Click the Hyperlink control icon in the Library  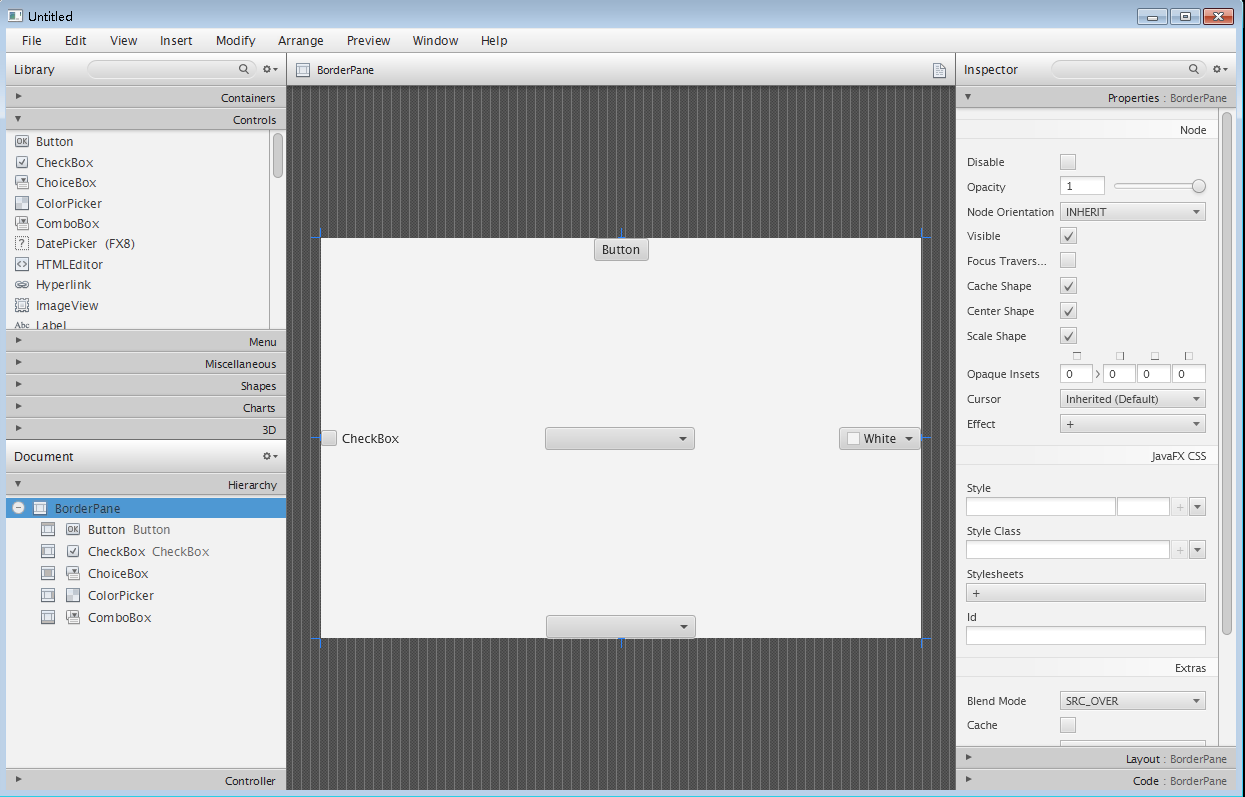[x=22, y=285]
